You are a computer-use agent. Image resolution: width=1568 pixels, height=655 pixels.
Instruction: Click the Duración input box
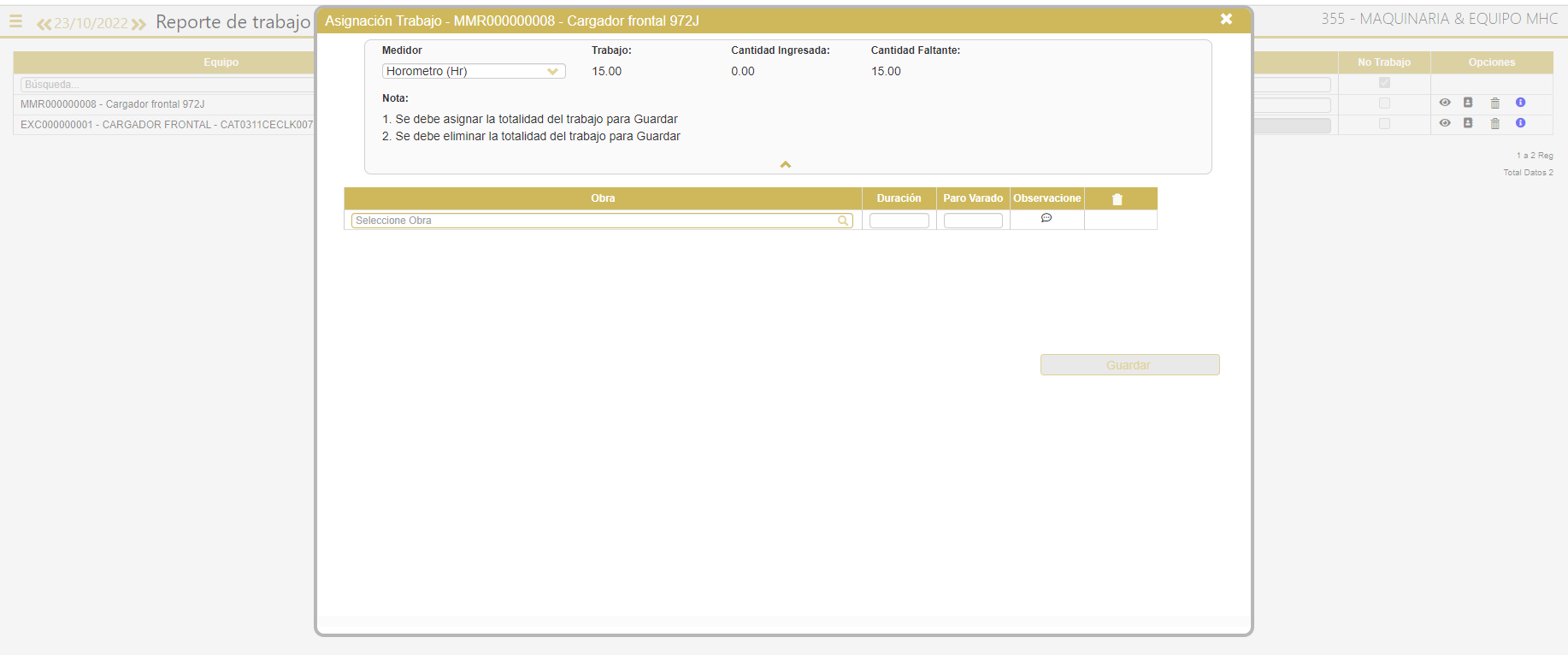point(899,221)
